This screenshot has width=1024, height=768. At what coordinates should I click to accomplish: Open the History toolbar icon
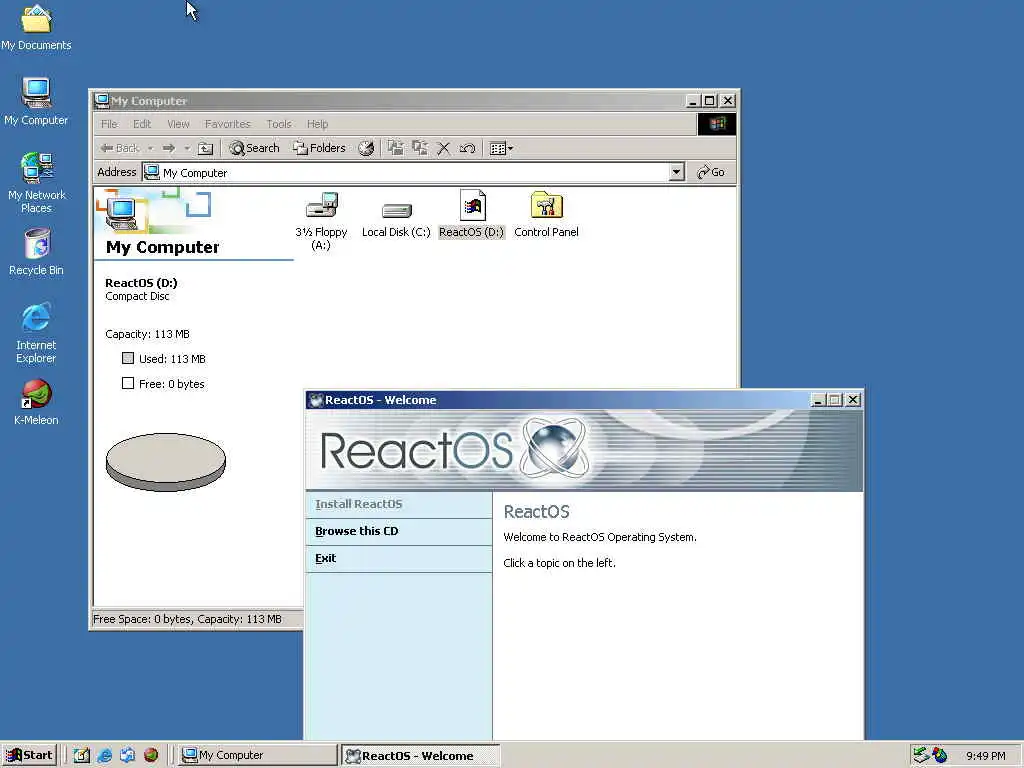[366, 148]
